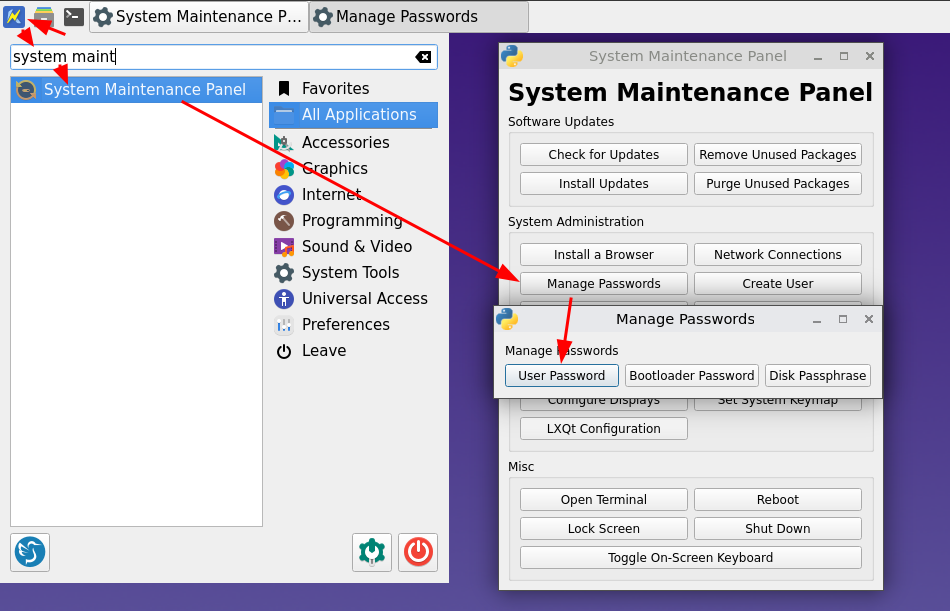Click into the menu search field
Viewport: 950px width, 611px height.
[210, 57]
